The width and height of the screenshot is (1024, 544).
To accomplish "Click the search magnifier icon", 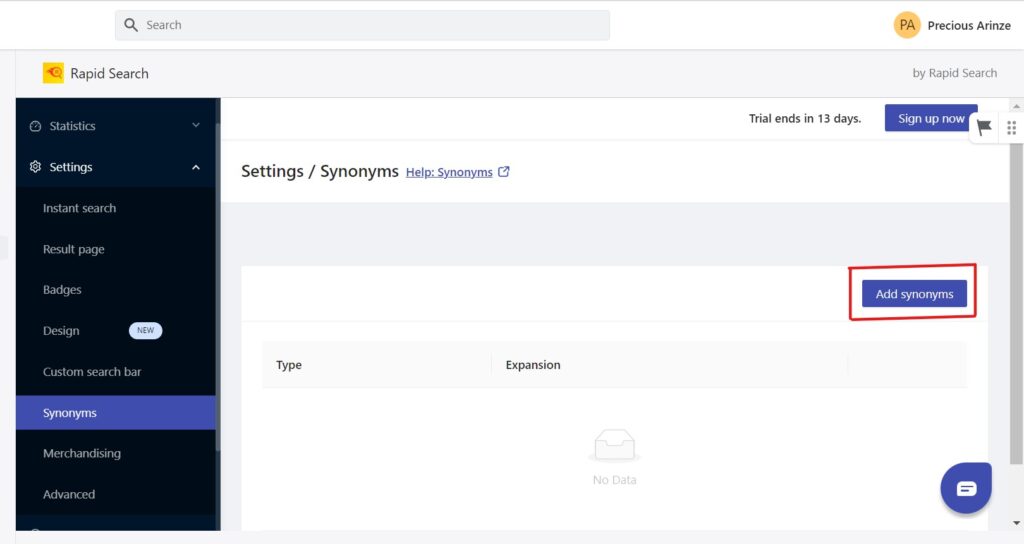I will pos(131,25).
